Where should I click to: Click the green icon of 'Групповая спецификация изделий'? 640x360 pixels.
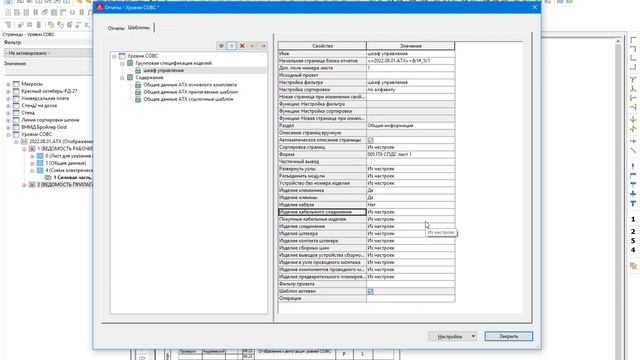pyautogui.click(x=130, y=63)
